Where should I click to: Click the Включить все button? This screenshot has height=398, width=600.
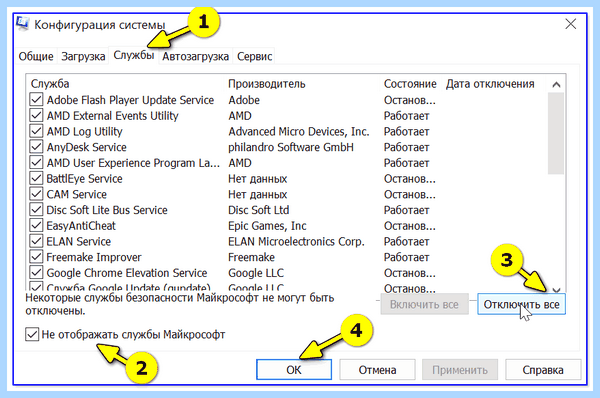click(424, 305)
